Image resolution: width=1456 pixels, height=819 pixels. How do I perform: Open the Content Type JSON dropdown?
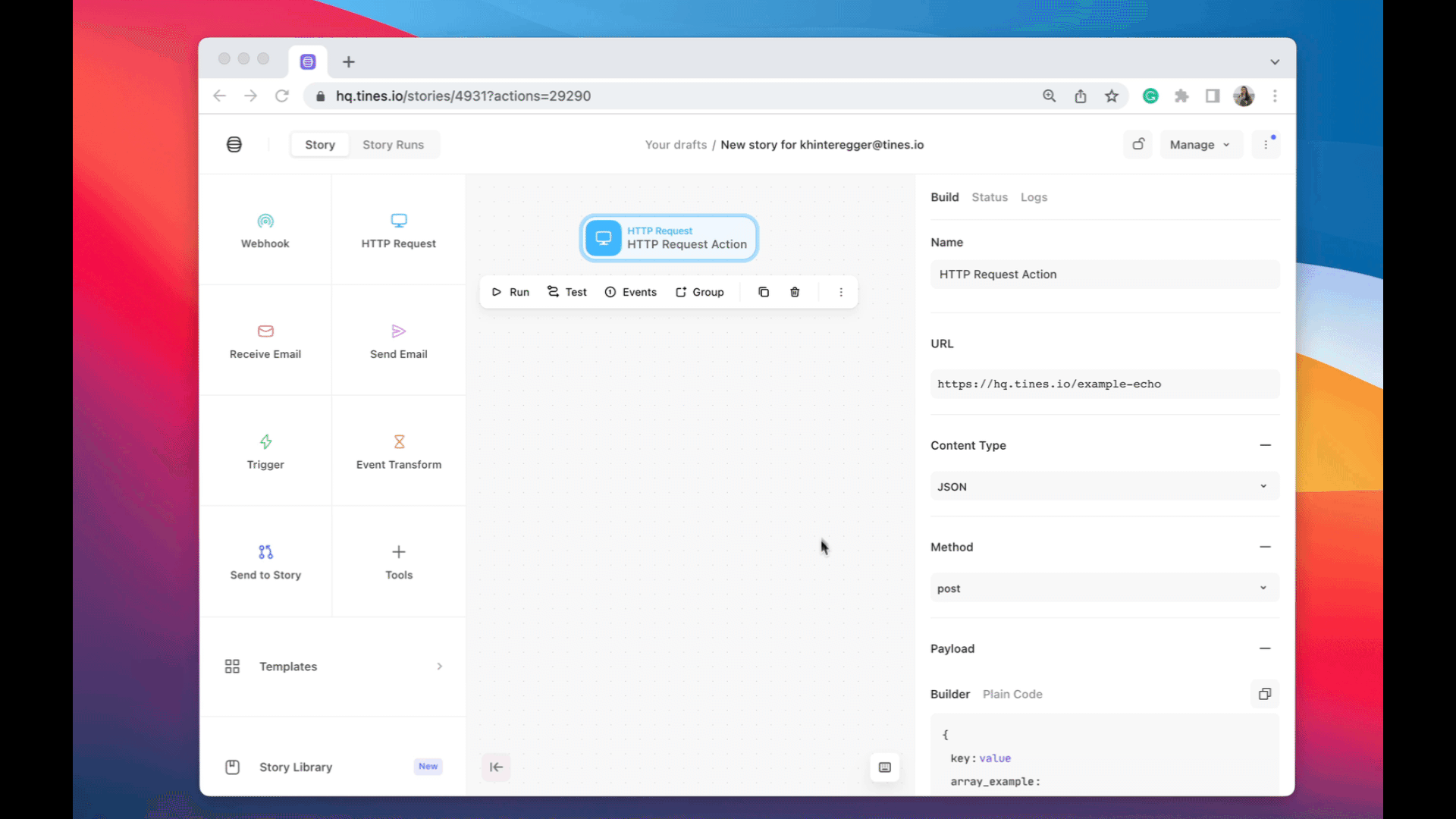[1105, 487]
